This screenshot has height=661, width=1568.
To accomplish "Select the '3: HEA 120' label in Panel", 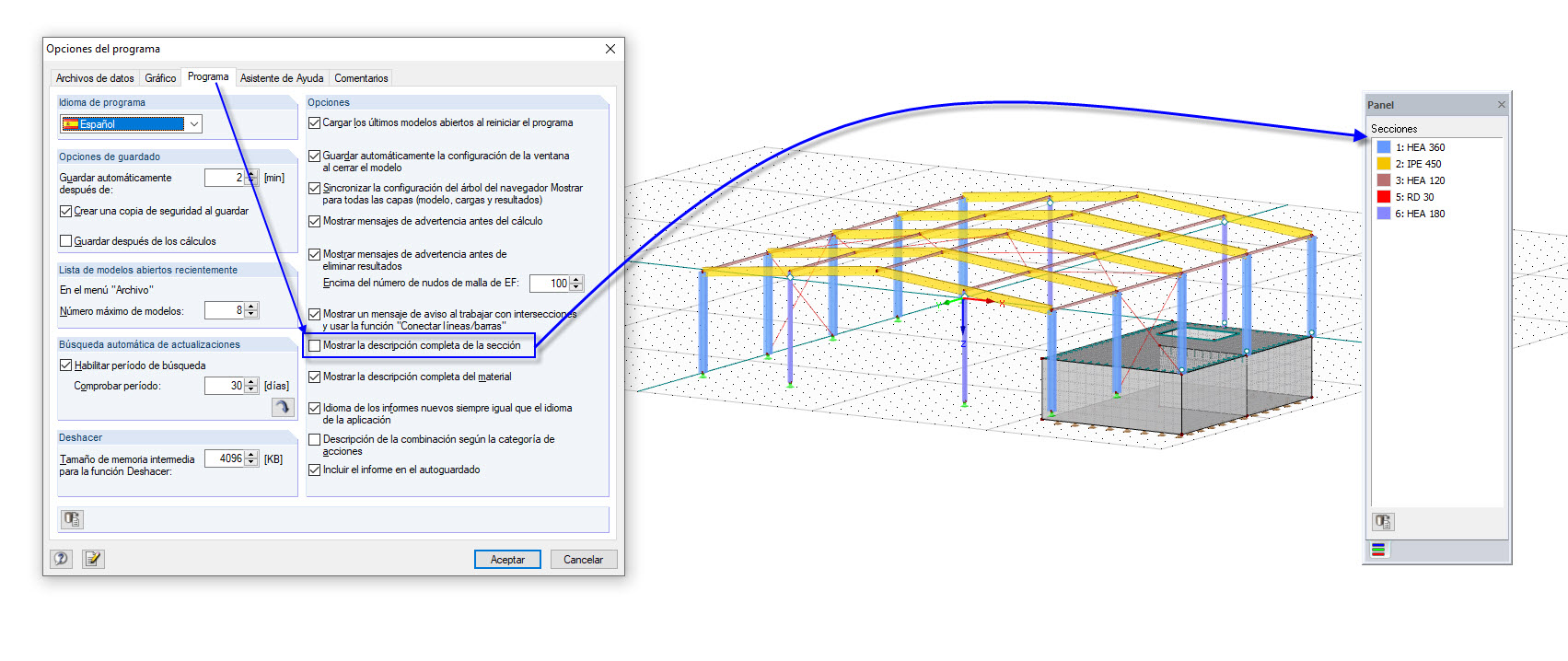I will coord(1420,180).
